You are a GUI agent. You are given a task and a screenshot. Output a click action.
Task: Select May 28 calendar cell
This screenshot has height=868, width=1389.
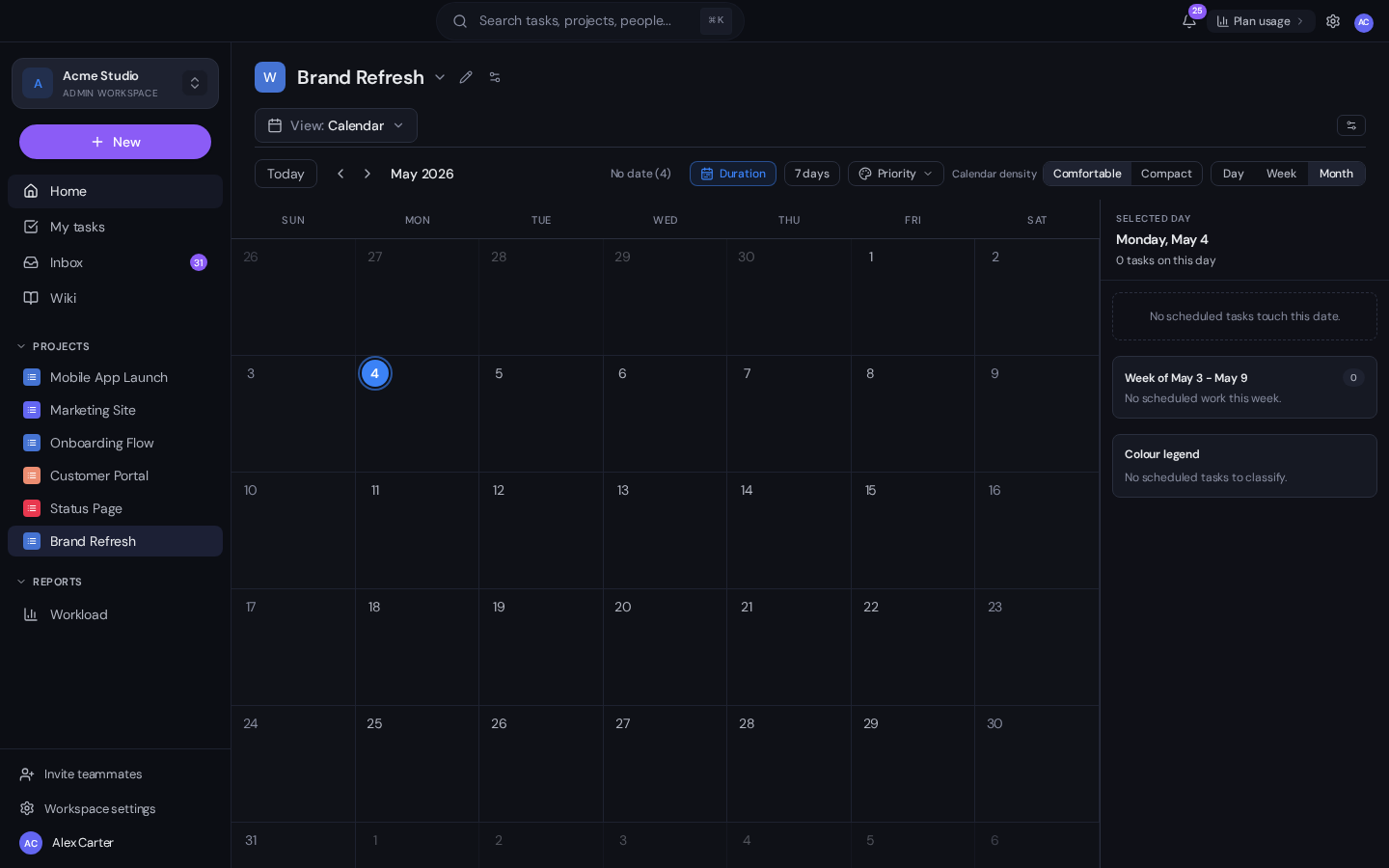(x=789, y=764)
